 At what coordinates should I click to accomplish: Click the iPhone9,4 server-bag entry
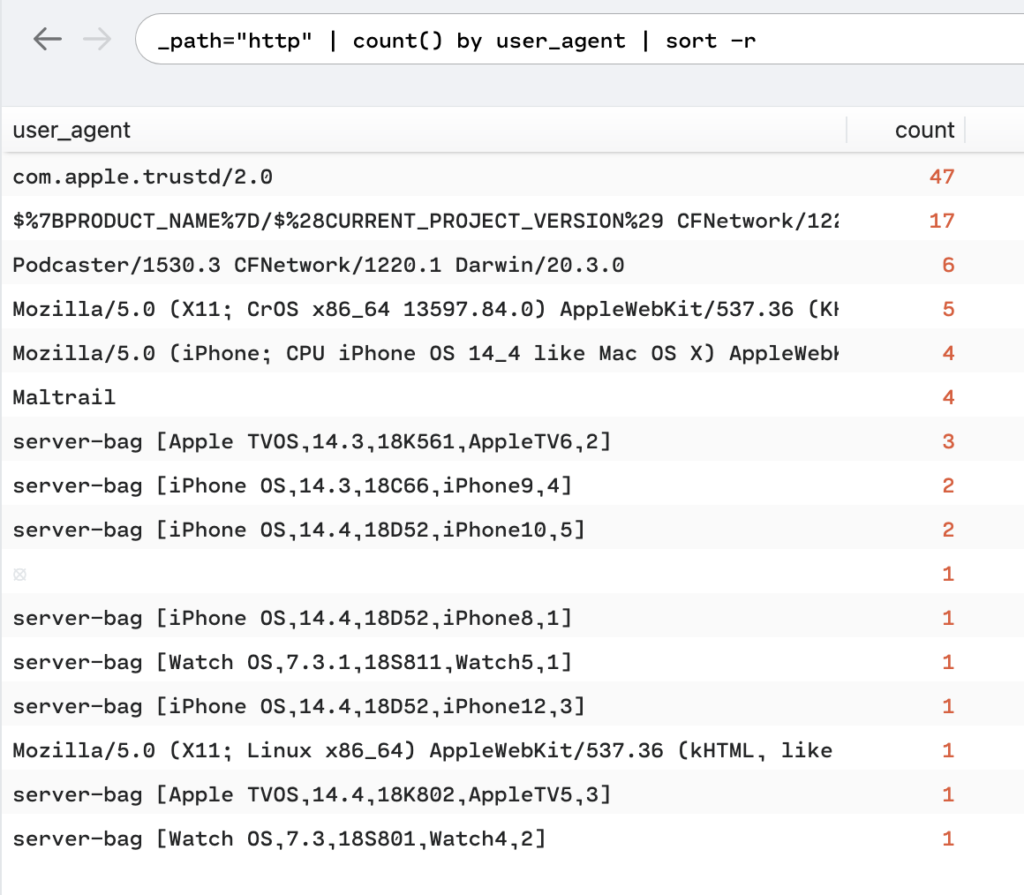pyautogui.click(x=292, y=486)
